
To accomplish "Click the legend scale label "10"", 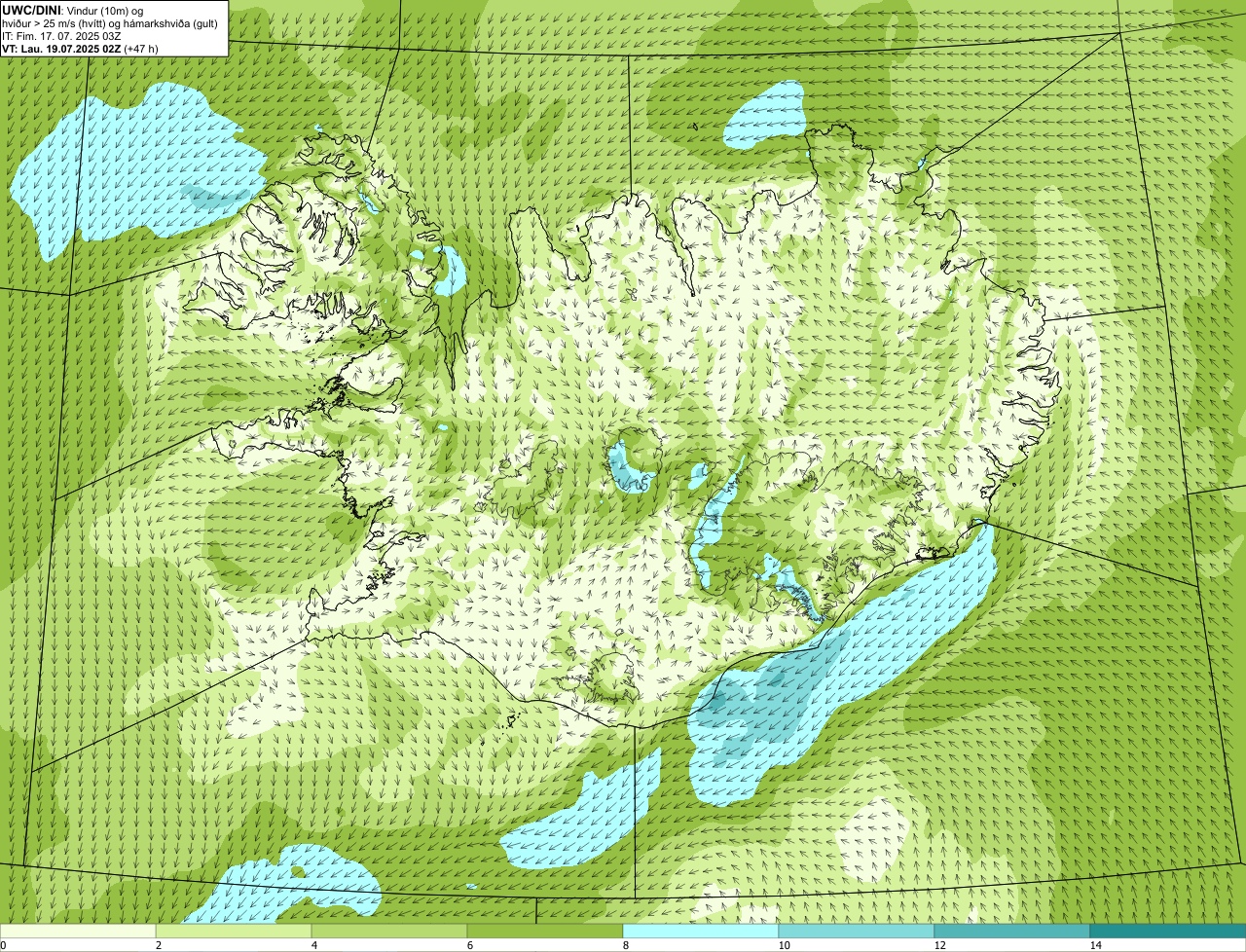I will 784,945.
